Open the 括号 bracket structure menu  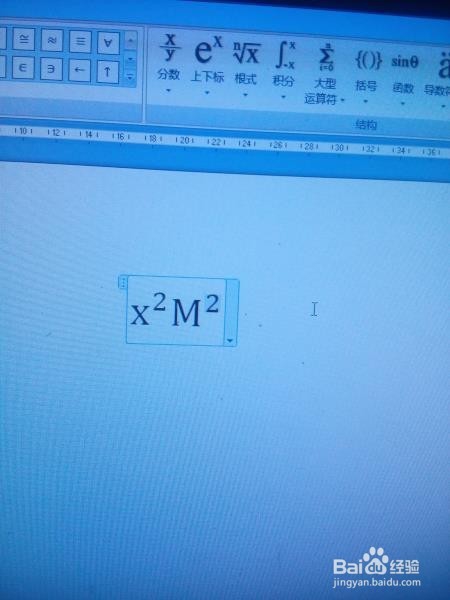coord(367,77)
